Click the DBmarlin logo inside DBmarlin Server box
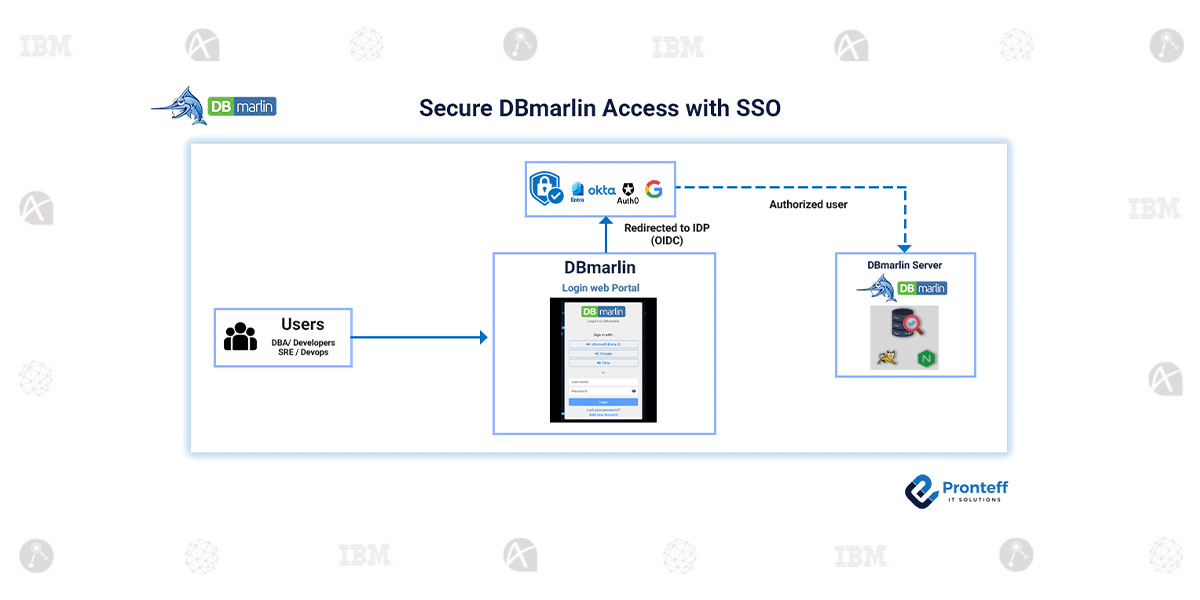The image size is (1200, 600). 902,288
